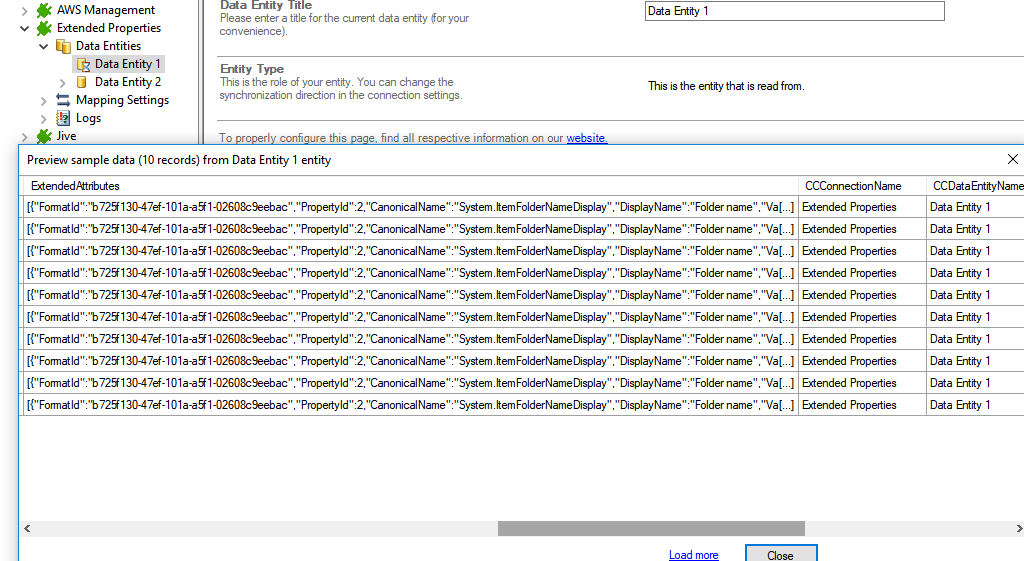Open the website link
This screenshot has height=561, width=1024.
point(587,138)
